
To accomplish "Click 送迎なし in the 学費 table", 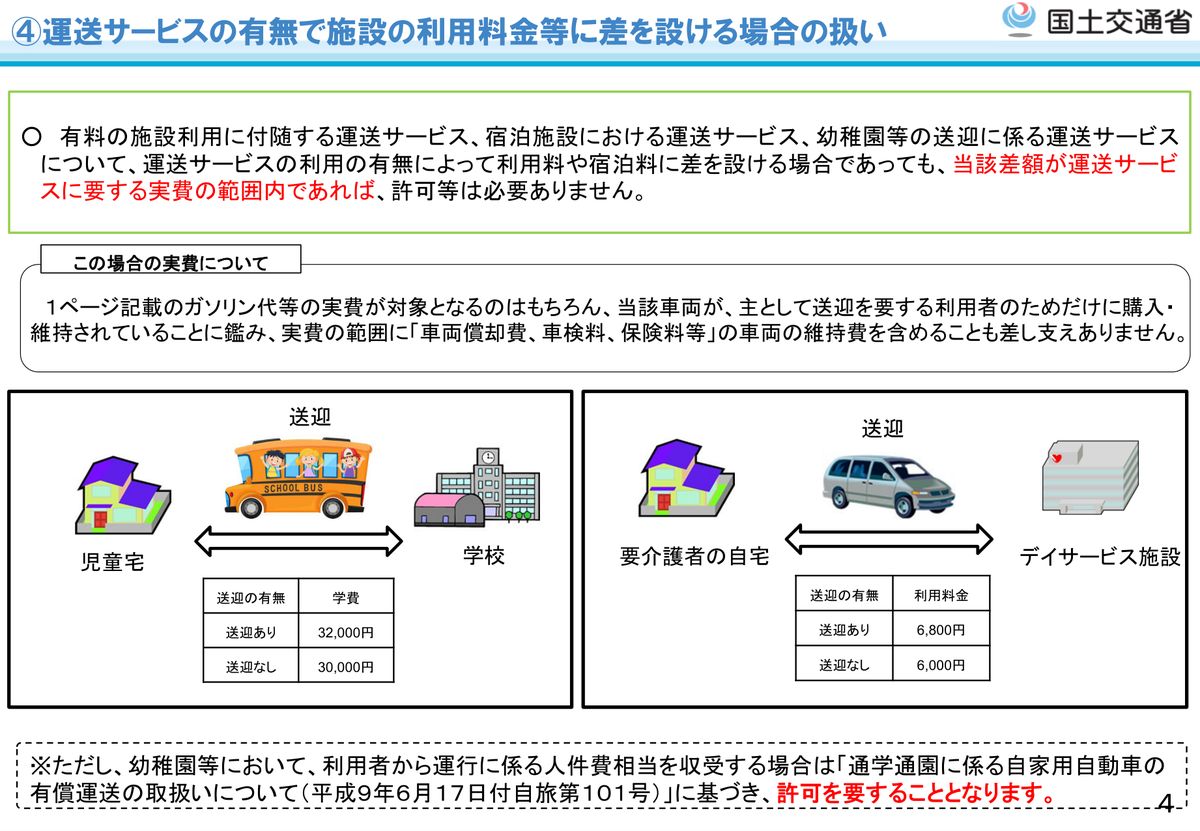I will point(251,666).
